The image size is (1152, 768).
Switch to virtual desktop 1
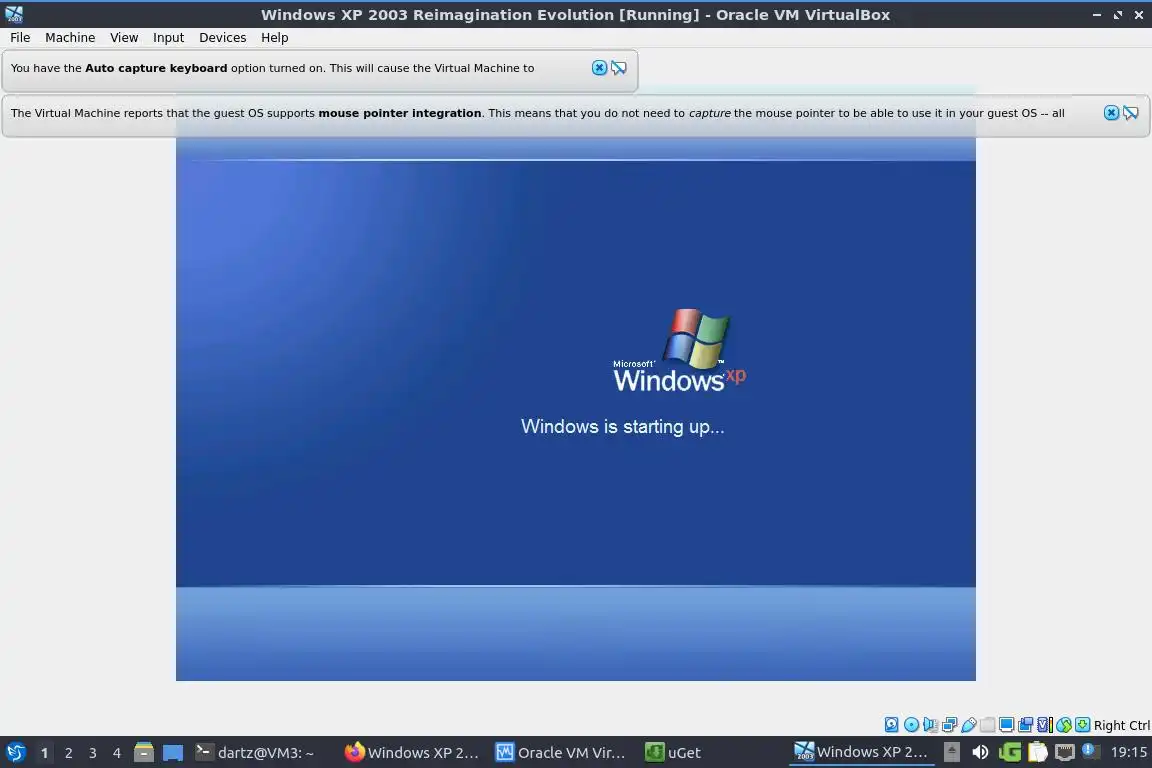point(44,753)
